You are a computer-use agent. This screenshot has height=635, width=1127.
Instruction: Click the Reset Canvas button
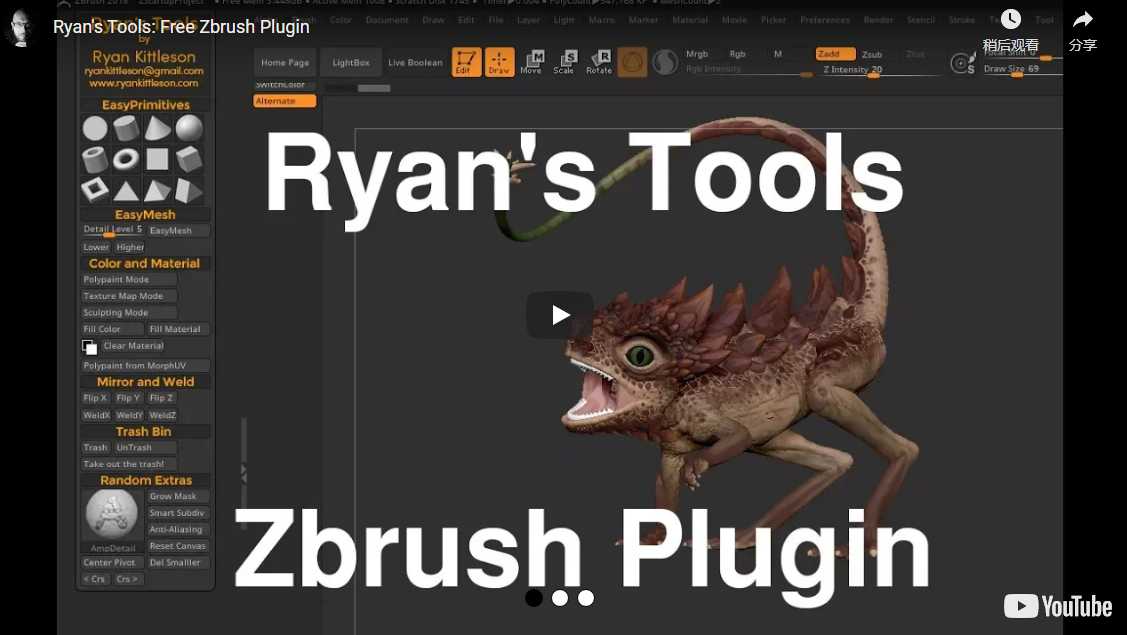point(178,547)
